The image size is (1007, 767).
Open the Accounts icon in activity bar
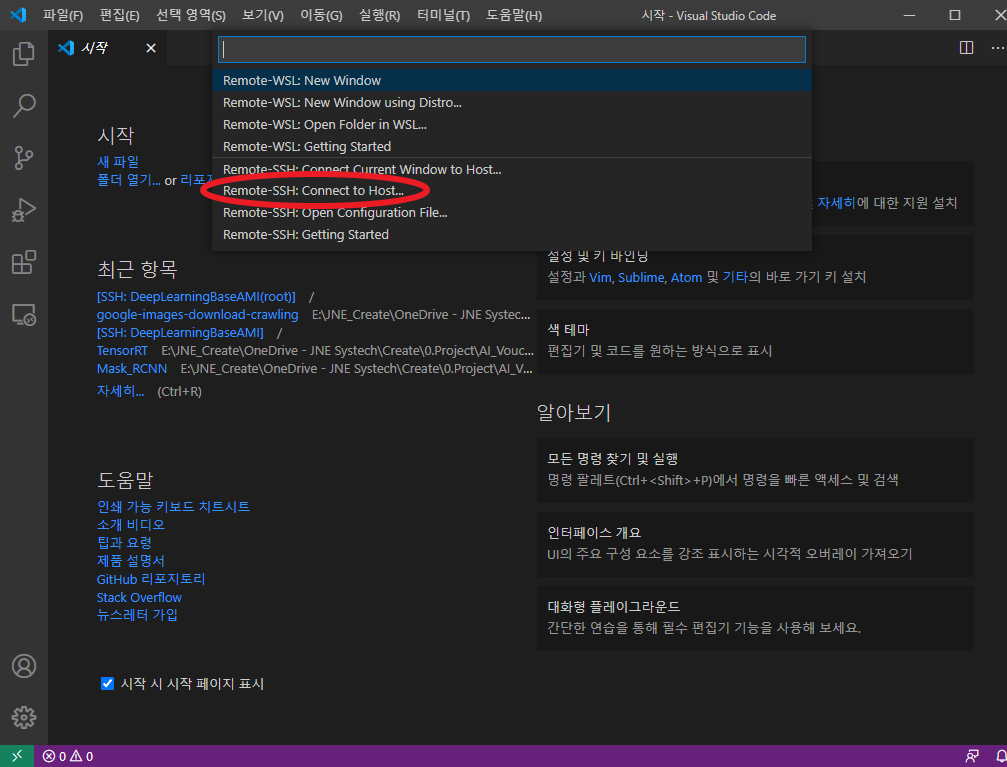(x=24, y=666)
